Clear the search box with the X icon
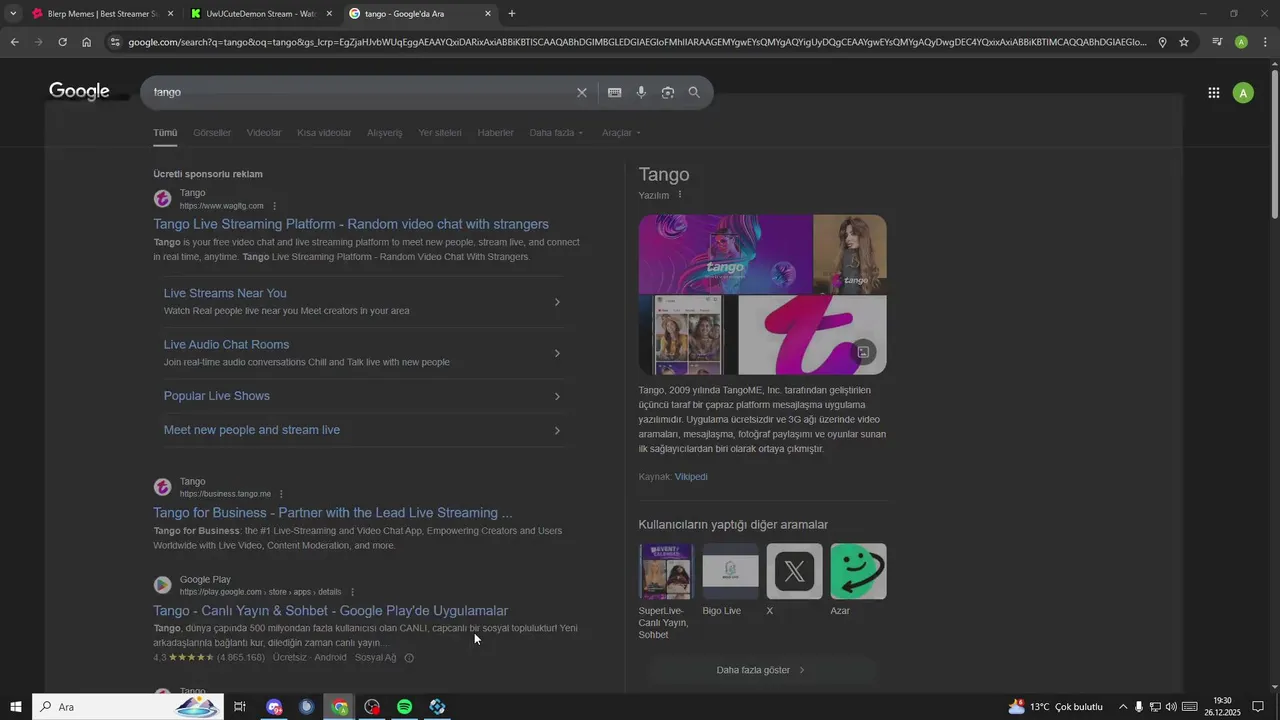 click(581, 92)
